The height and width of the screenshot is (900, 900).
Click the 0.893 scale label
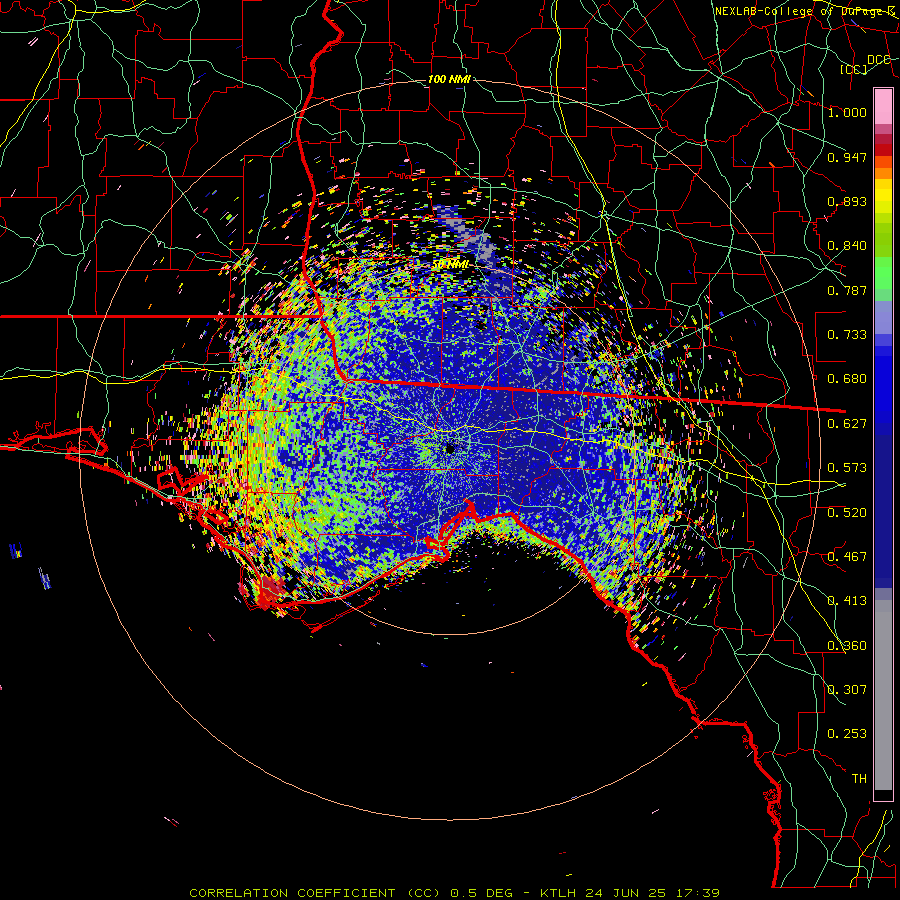[847, 201]
